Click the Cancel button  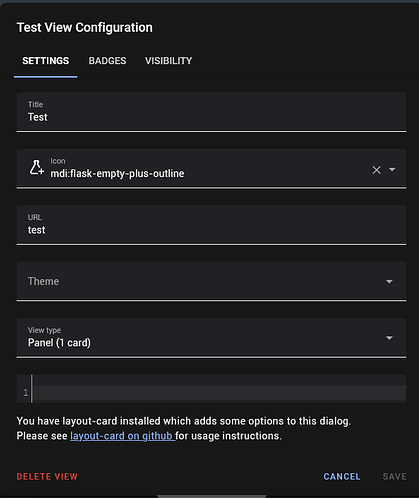tap(342, 477)
